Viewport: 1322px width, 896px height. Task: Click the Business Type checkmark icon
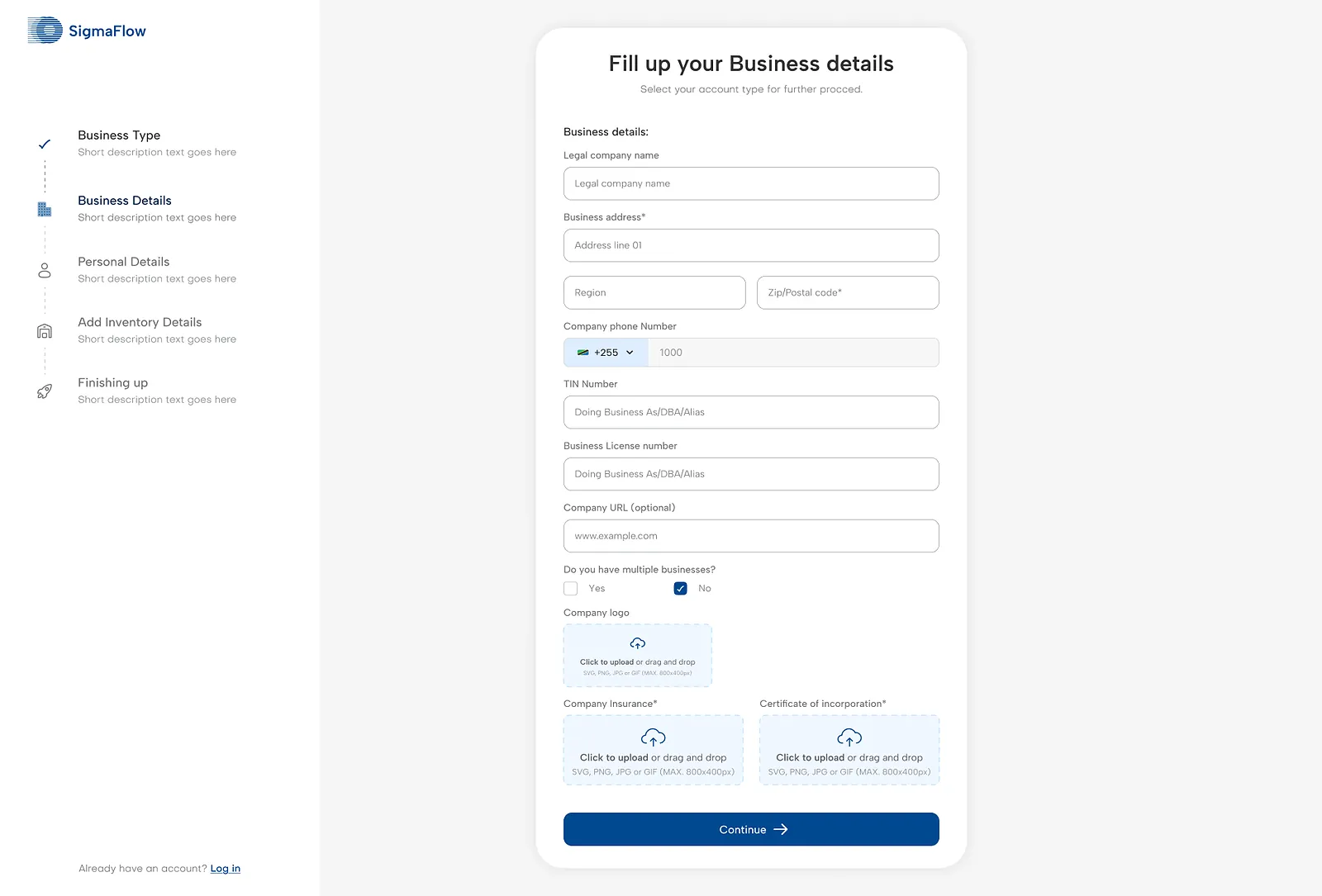coord(45,144)
